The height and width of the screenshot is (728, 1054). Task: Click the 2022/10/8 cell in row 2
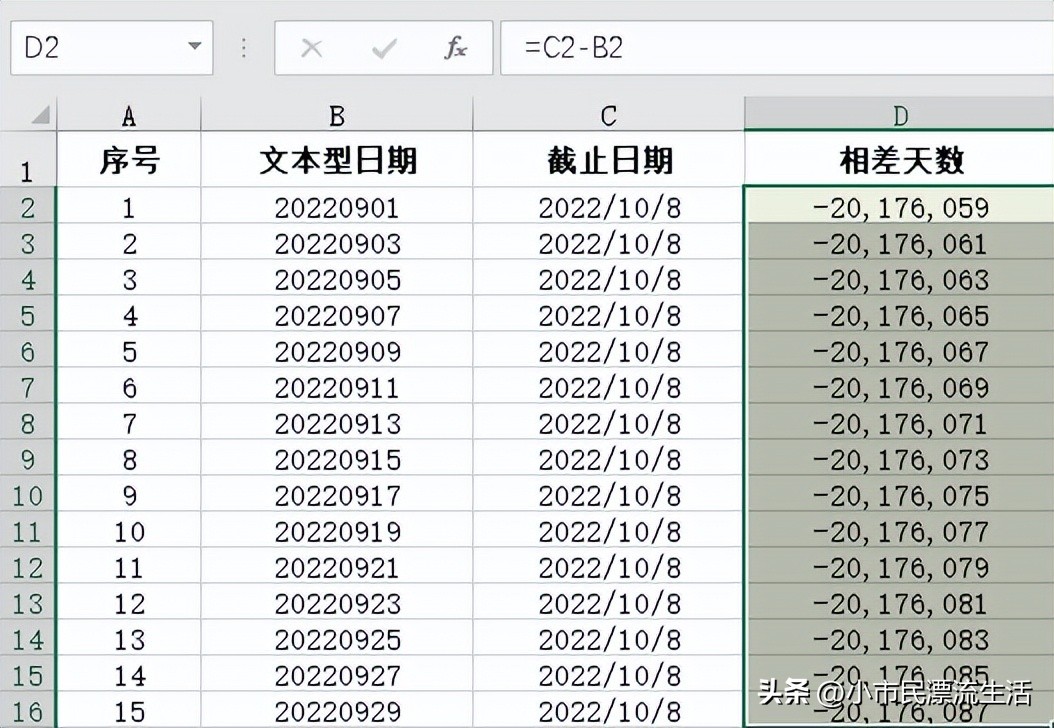coord(609,206)
